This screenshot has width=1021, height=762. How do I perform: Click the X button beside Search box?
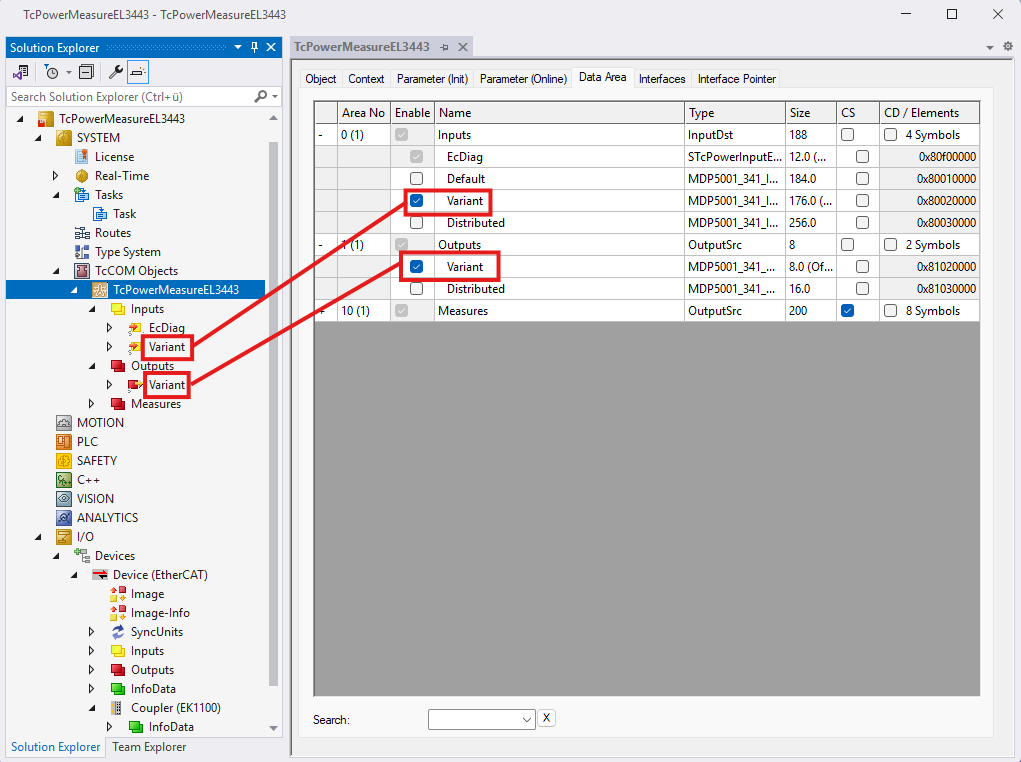pos(547,718)
